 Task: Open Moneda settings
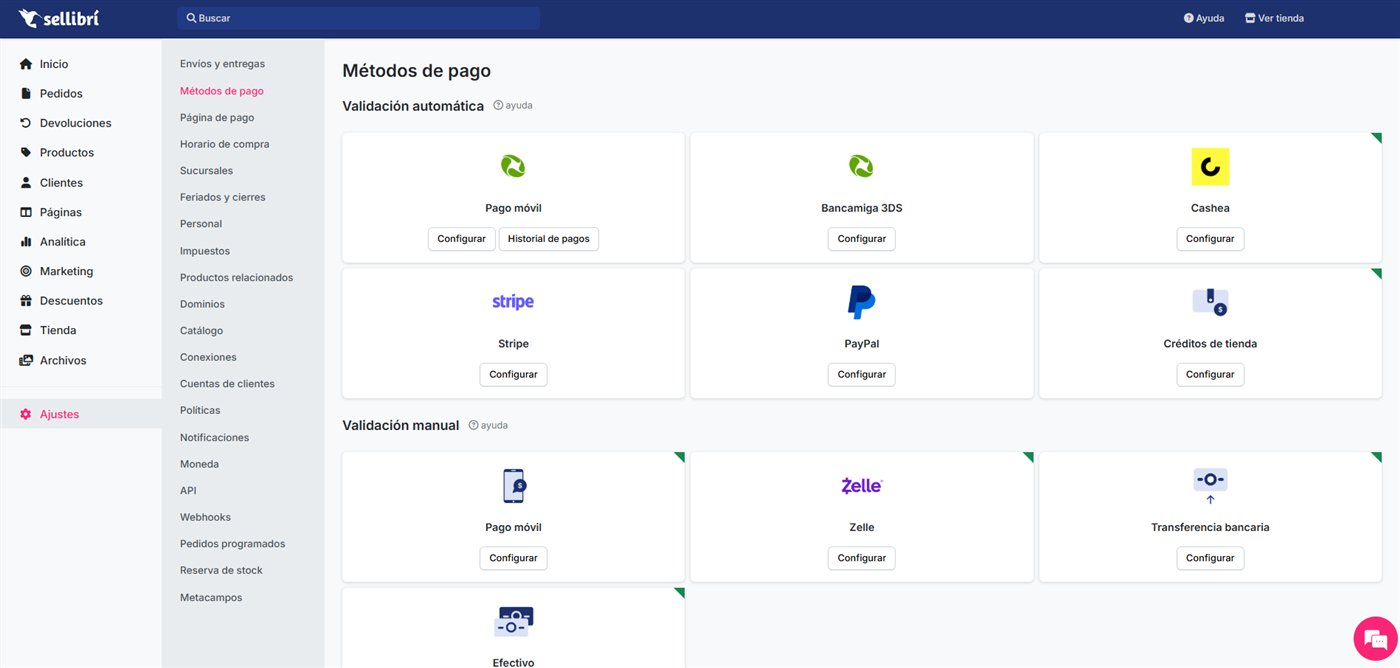pyautogui.click(x=199, y=464)
